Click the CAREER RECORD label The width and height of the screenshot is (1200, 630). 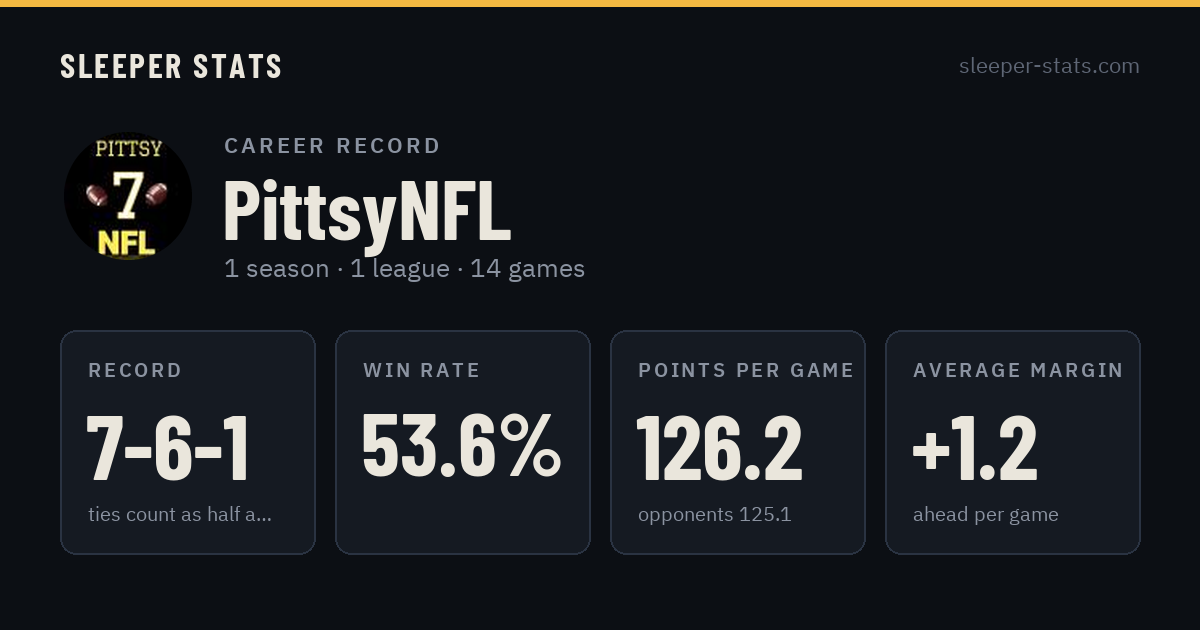click(332, 146)
